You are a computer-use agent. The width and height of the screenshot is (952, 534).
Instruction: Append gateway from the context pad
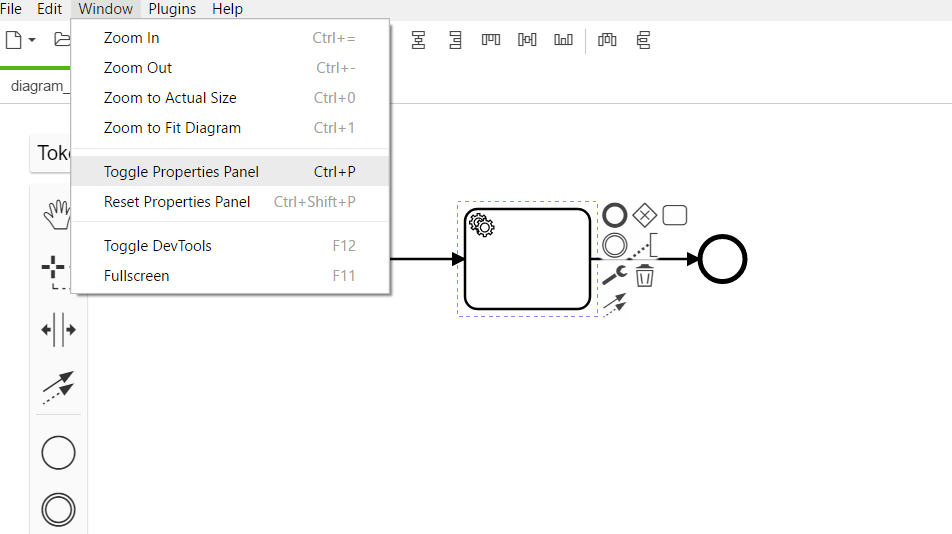point(645,215)
